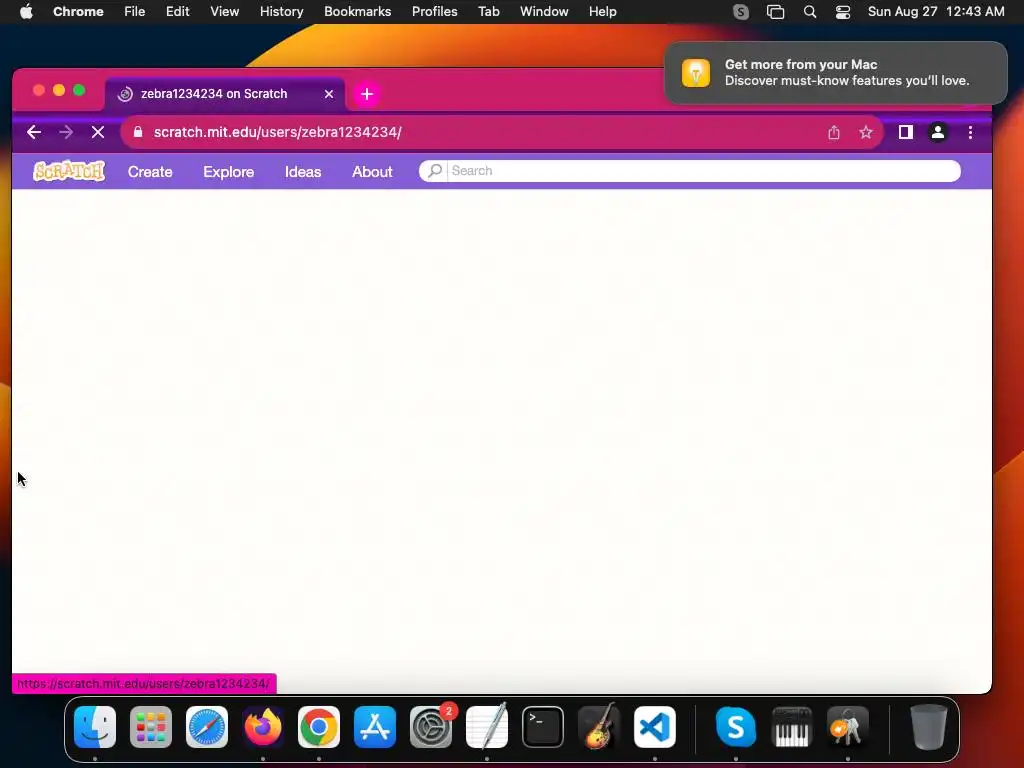Image resolution: width=1024 pixels, height=768 pixels.
Task: Open the piano keyboard app in the Dock
Action: pyautogui.click(x=792, y=727)
